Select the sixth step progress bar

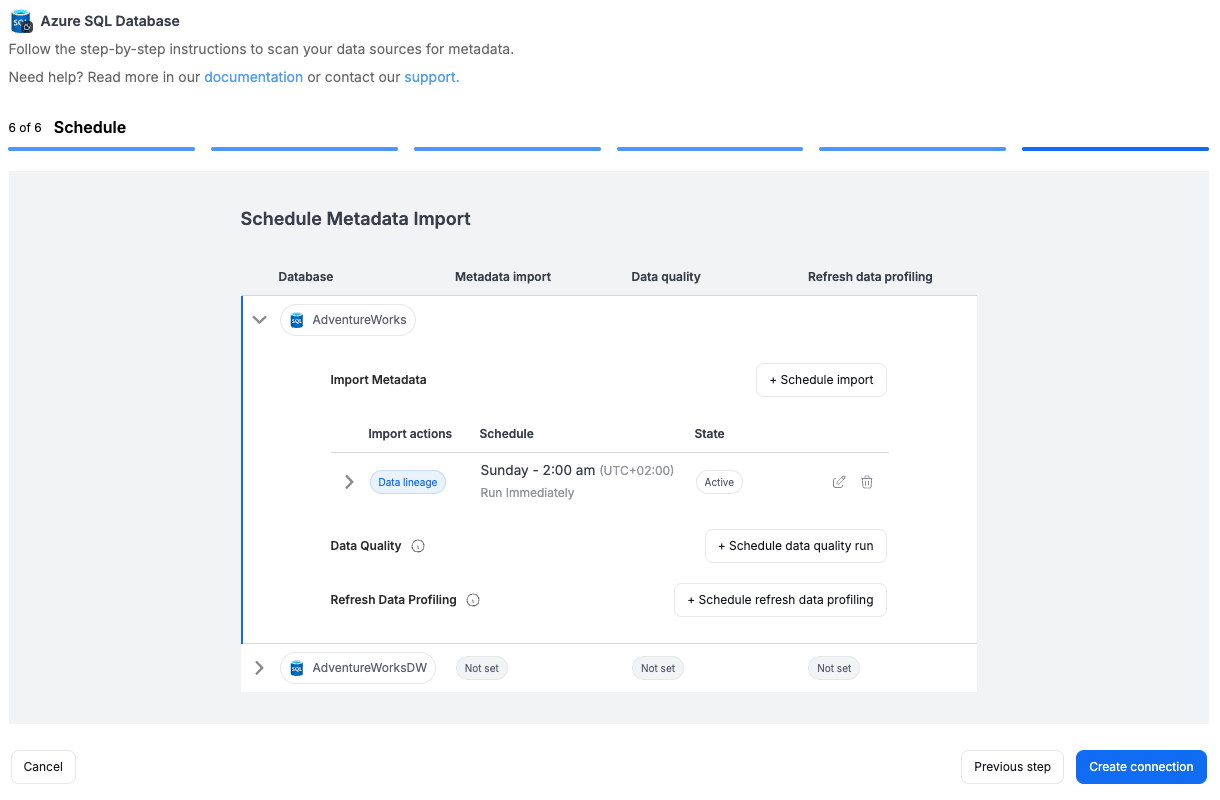tap(1115, 149)
